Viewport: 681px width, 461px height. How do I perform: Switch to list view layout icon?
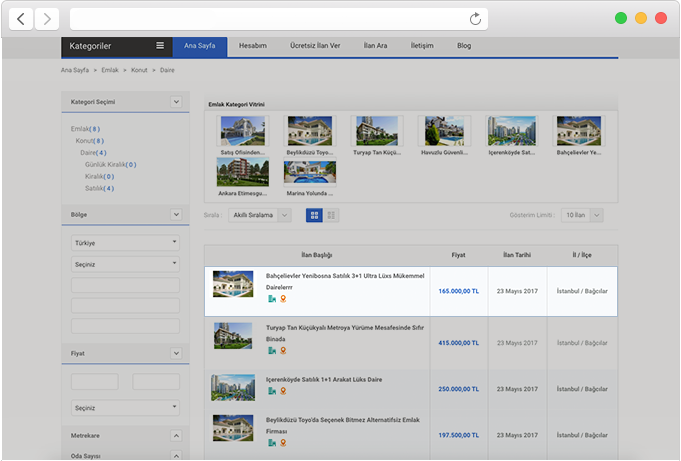coord(332,215)
